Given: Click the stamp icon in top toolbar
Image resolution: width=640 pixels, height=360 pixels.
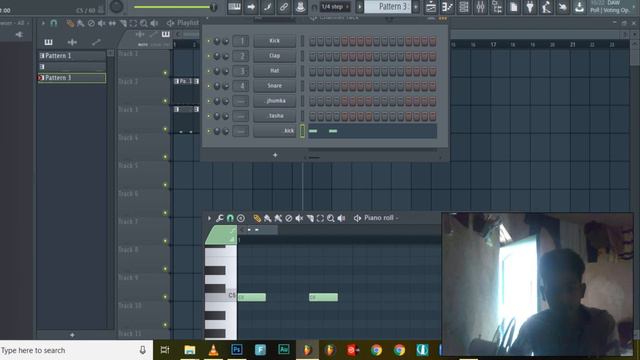Looking at the screenshot, I should point(300,7).
